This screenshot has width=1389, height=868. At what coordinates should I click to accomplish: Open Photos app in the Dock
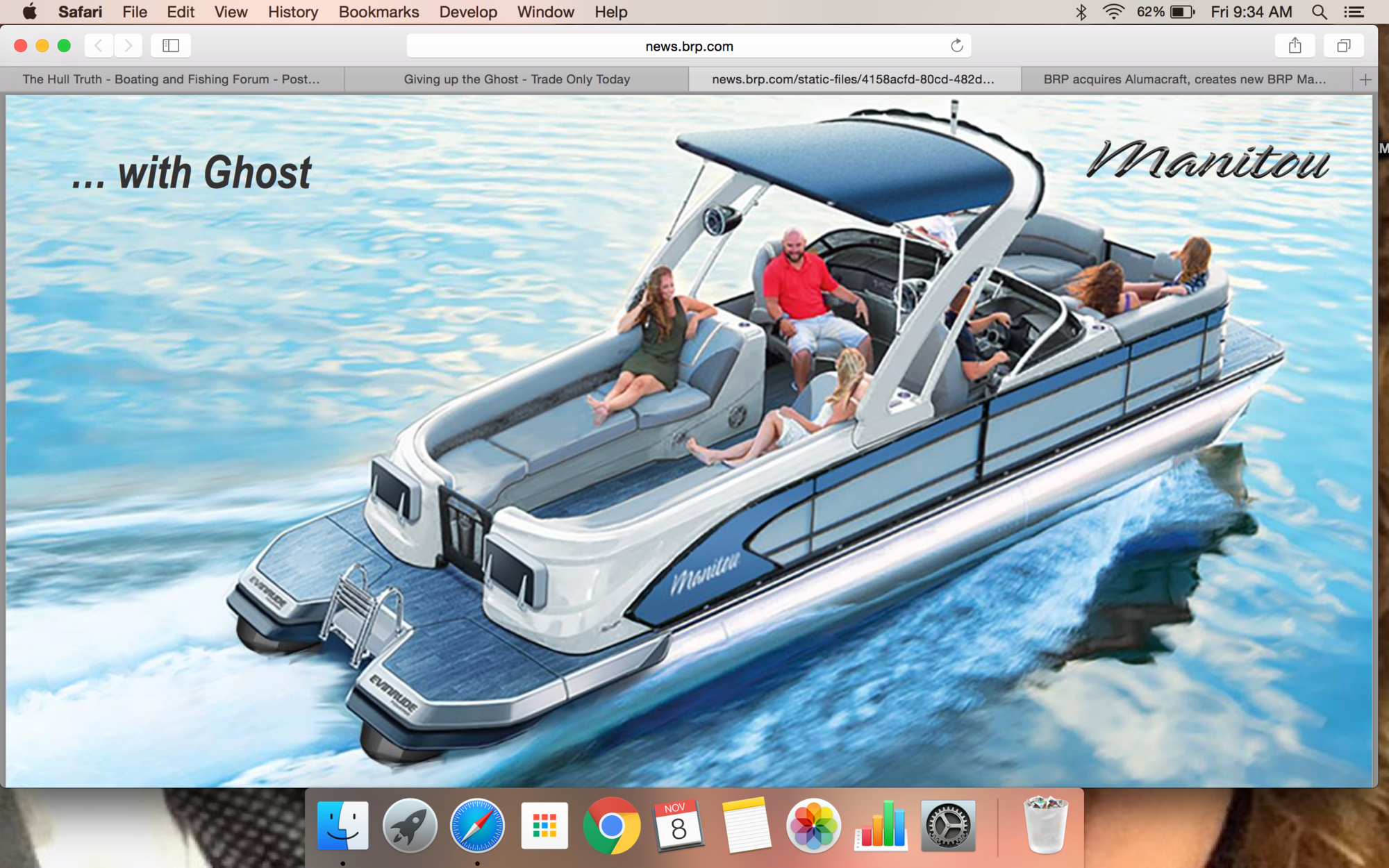[813, 826]
